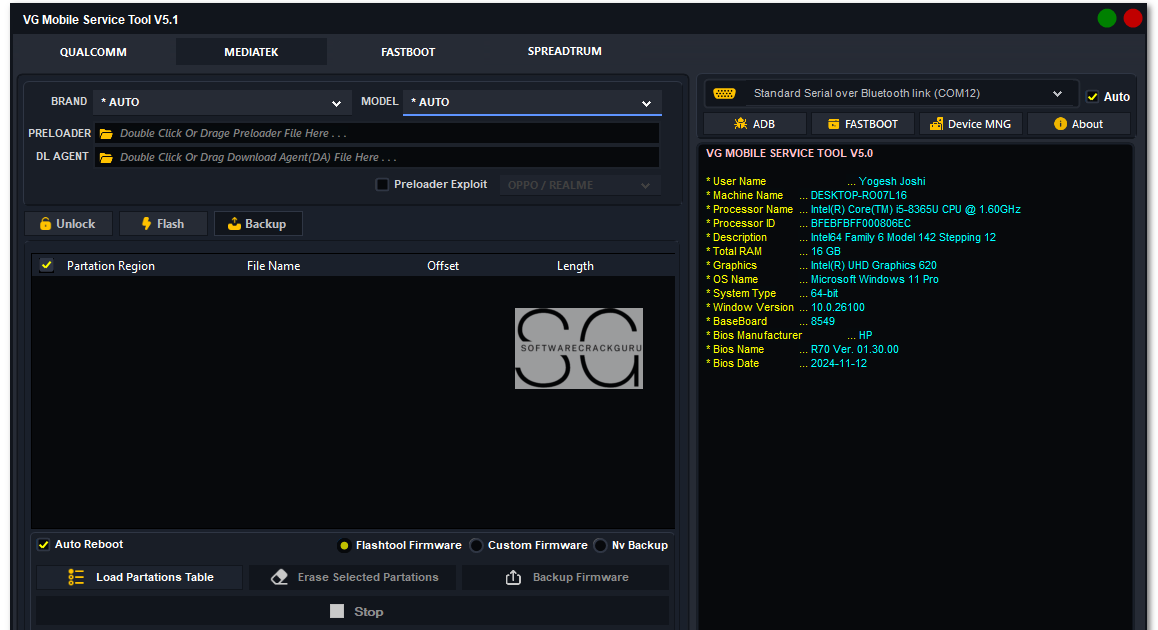
Task: Click the red close window button
Action: [x=1133, y=18]
